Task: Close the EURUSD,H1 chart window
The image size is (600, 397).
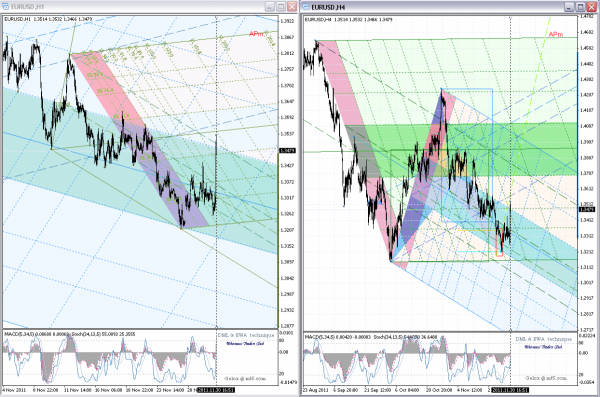Action: pos(292,7)
